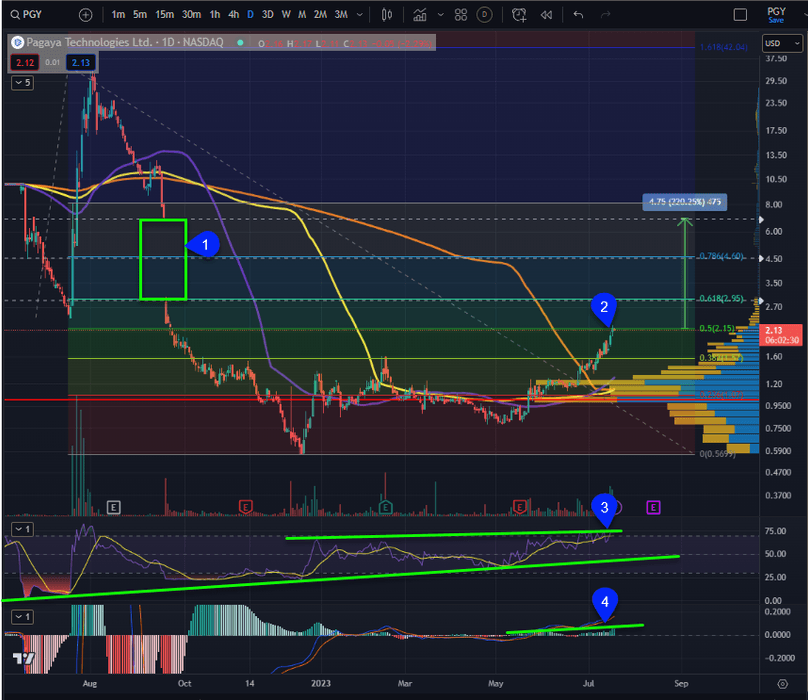Create an alert with the alarm clock icon
The image size is (808, 700).
coord(518,15)
